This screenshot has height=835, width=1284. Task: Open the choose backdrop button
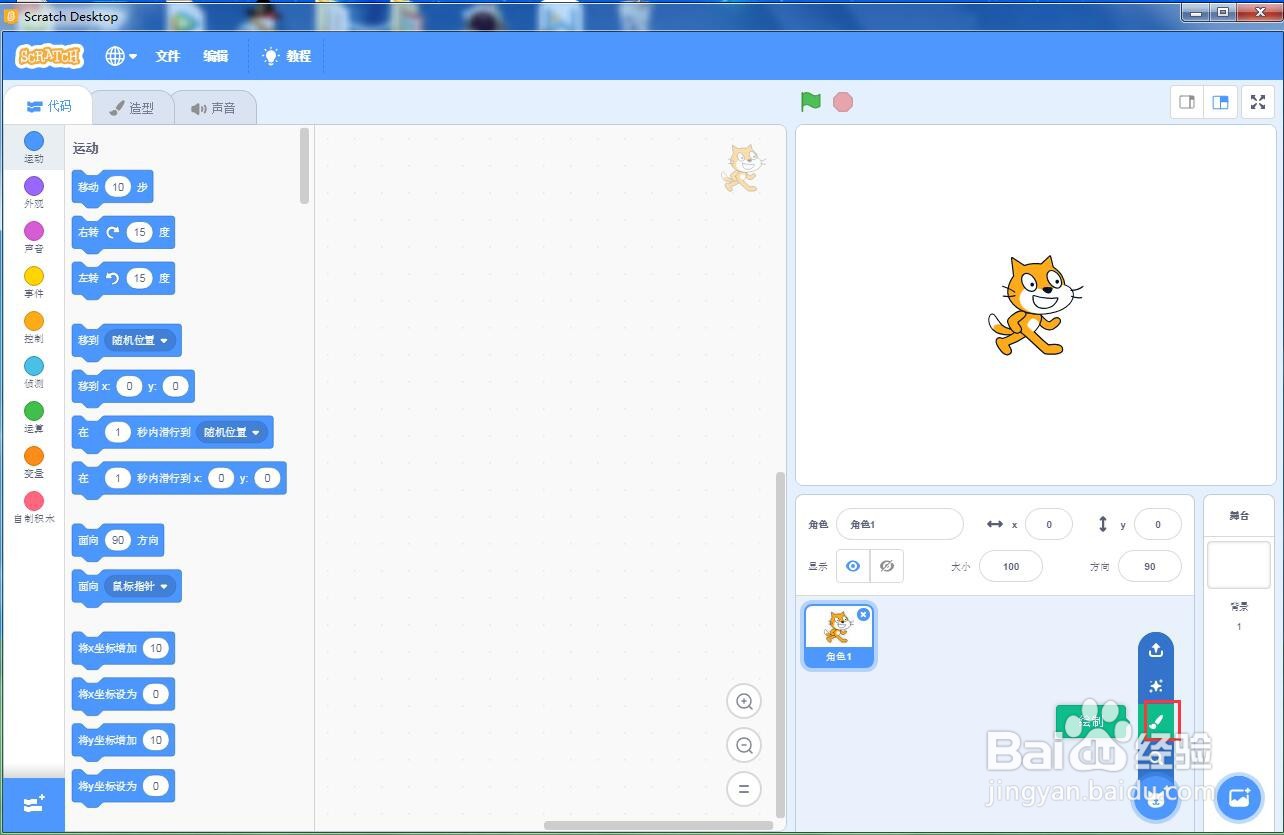point(1239,797)
